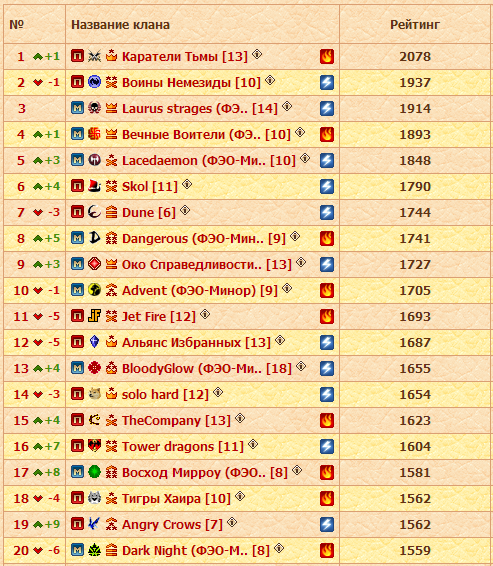Open clan Воины Немезиды link
This screenshot has height=566, width=493.
[x=191, y=83]
